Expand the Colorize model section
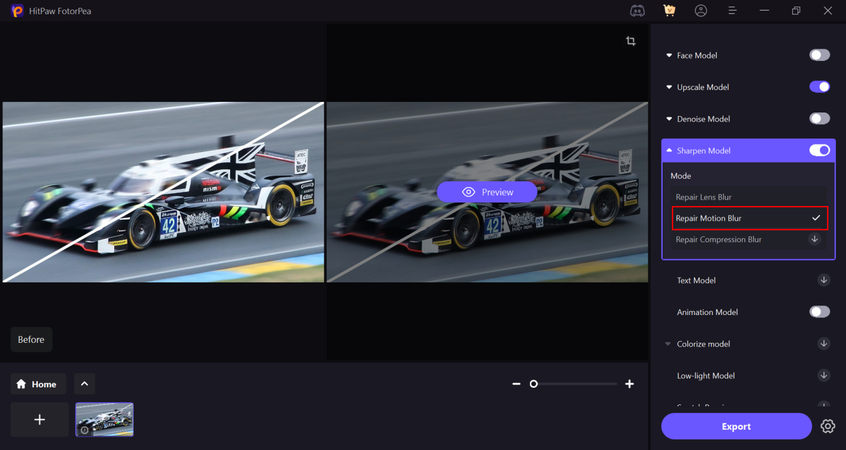This screenshot has width=846, height=450. coord(668,344)
